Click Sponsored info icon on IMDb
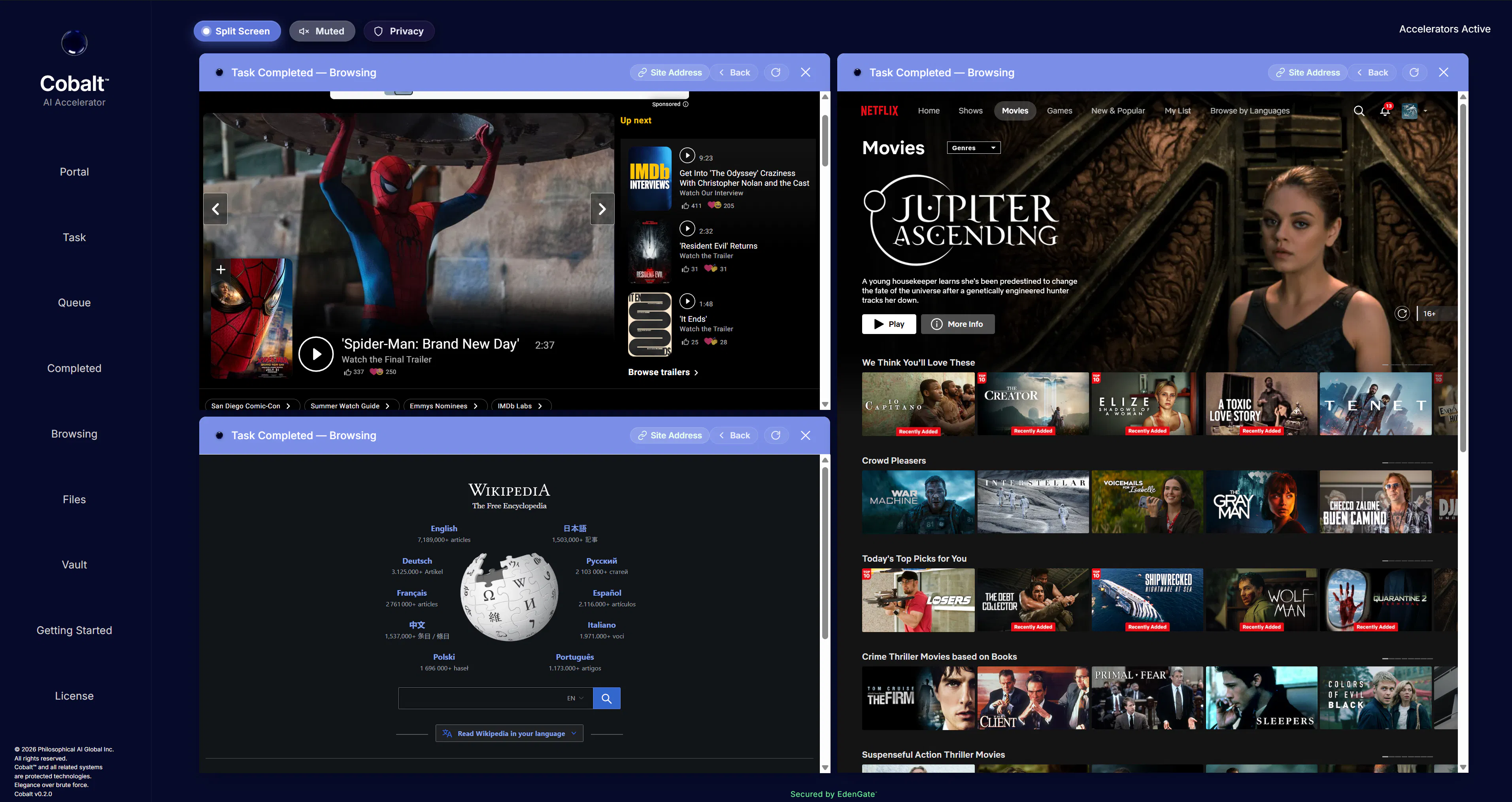 pyautogui.click(x=685, y=104)
